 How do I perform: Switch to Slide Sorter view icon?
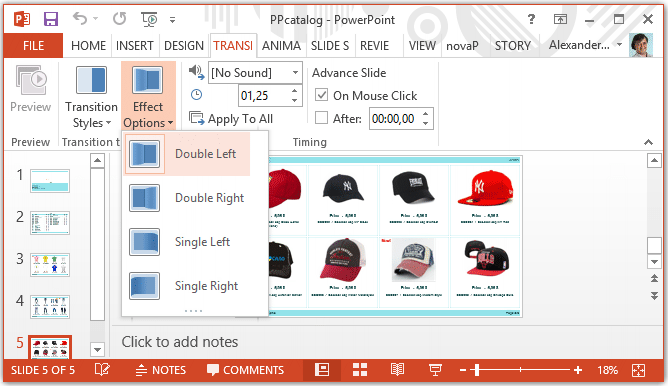click(360, 370)
